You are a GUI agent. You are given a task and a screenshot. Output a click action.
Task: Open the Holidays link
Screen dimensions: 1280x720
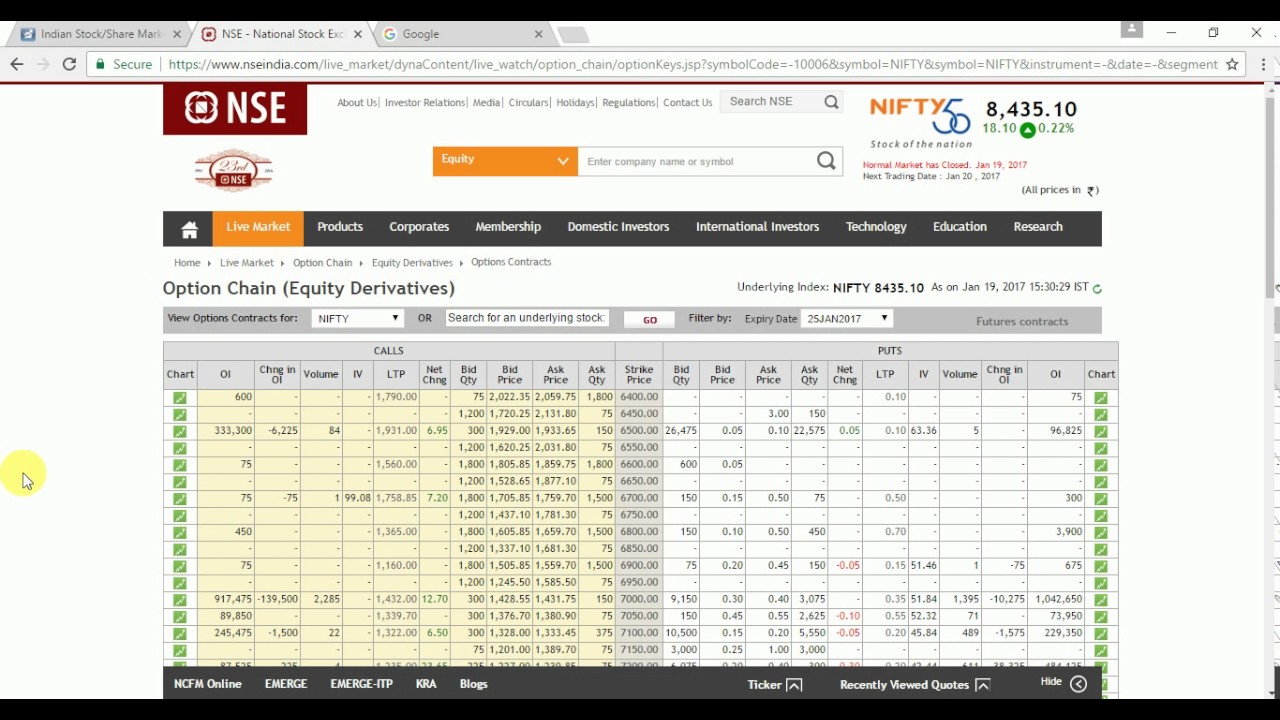tap(575, 102)
